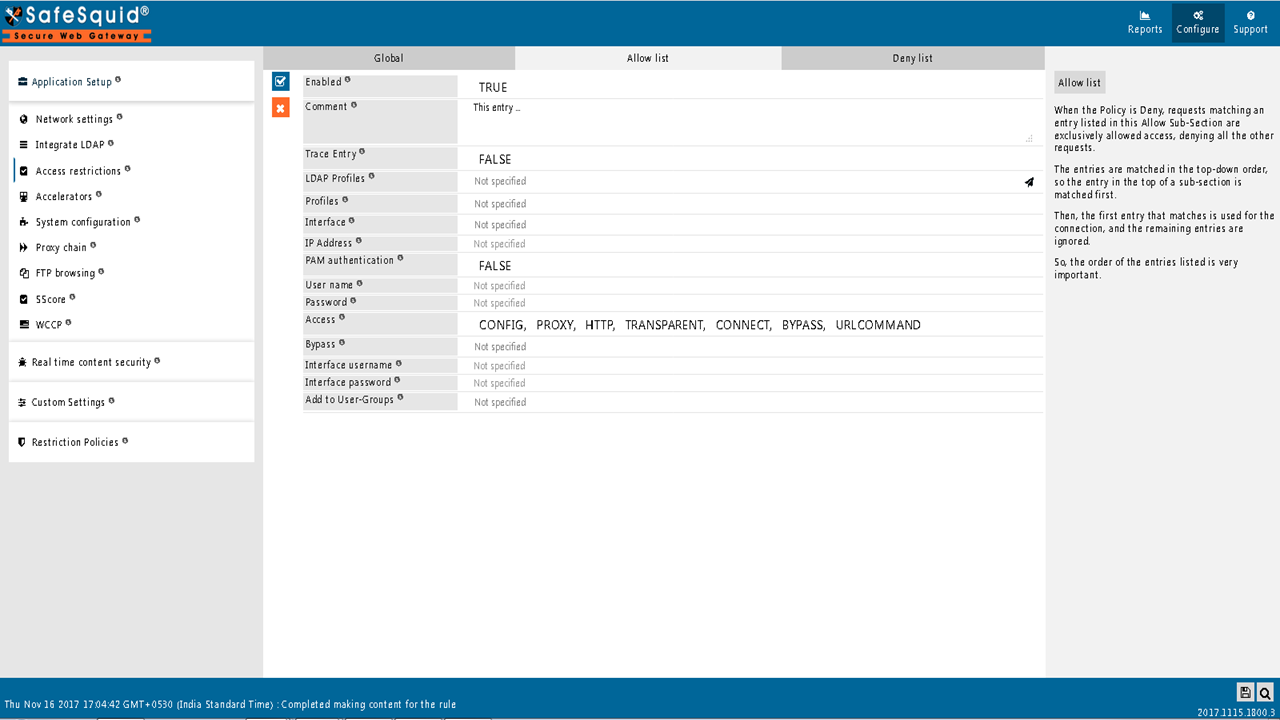Open WCCP in sidebar
1280x720 pixels.
click(x=49, y=324)
